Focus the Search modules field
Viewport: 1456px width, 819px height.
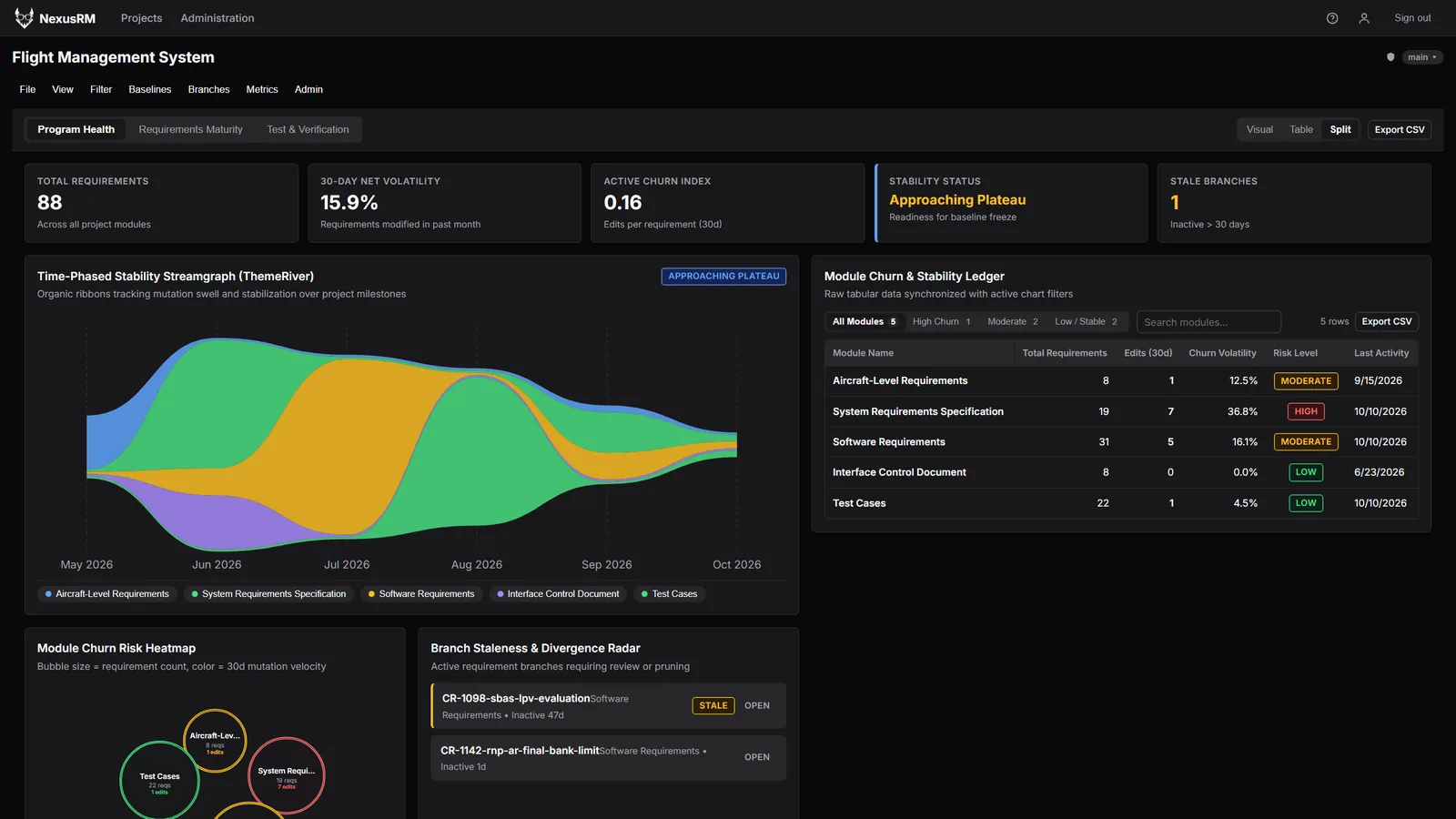coord(1208,321)
